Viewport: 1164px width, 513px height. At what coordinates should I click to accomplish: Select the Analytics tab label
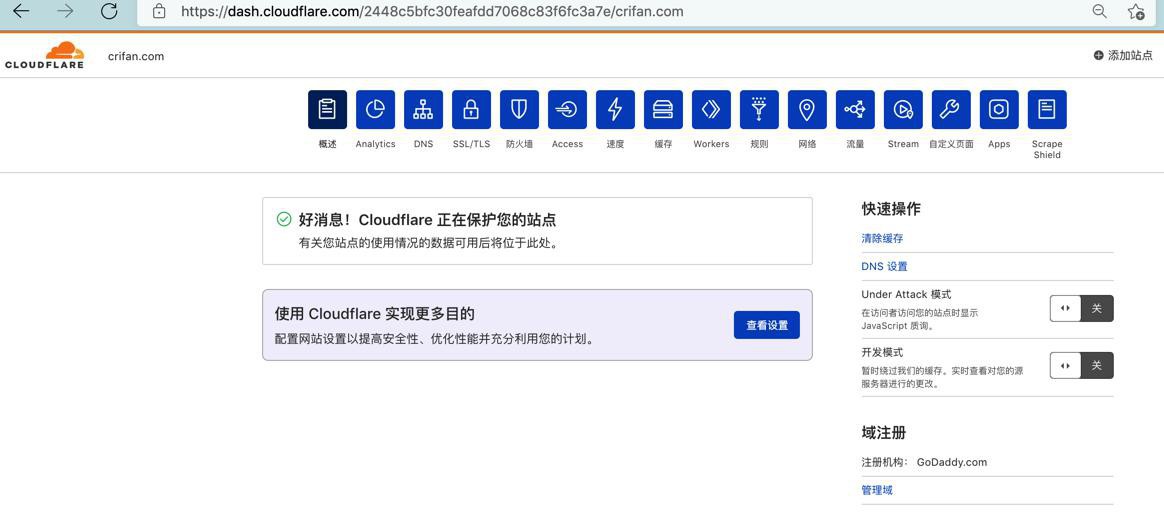375,144
